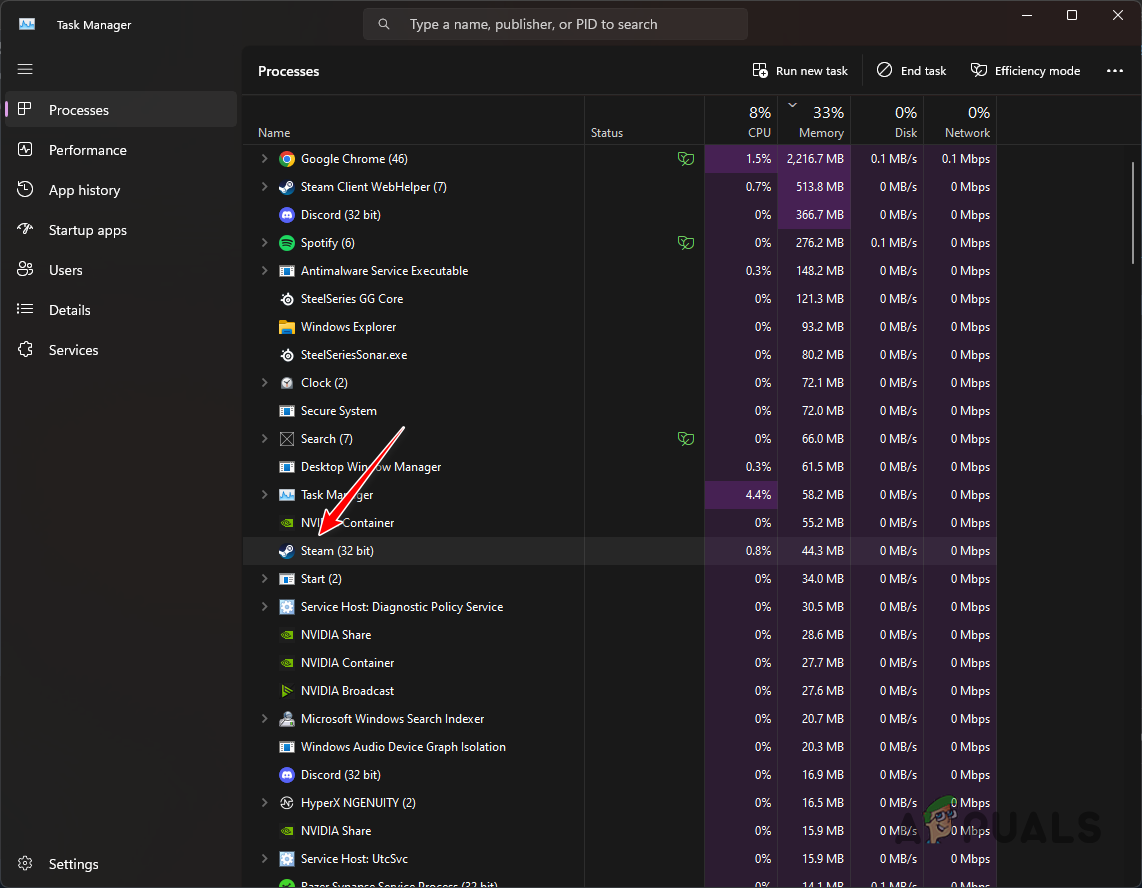The height and width of the screenshot is (888, 1142).
Task: Open the Users section
Action: tap(65, 270)
